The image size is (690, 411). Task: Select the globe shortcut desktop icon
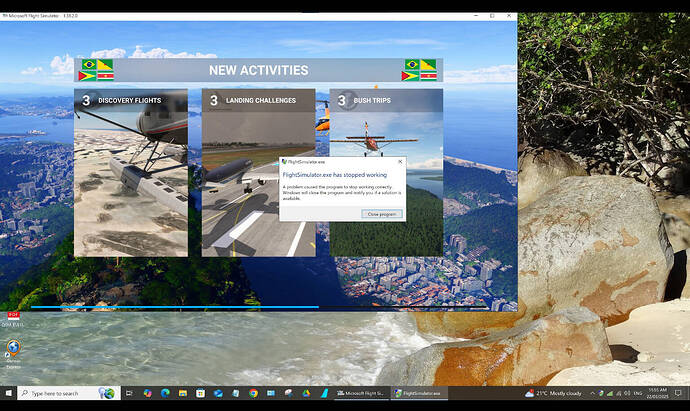13,354
